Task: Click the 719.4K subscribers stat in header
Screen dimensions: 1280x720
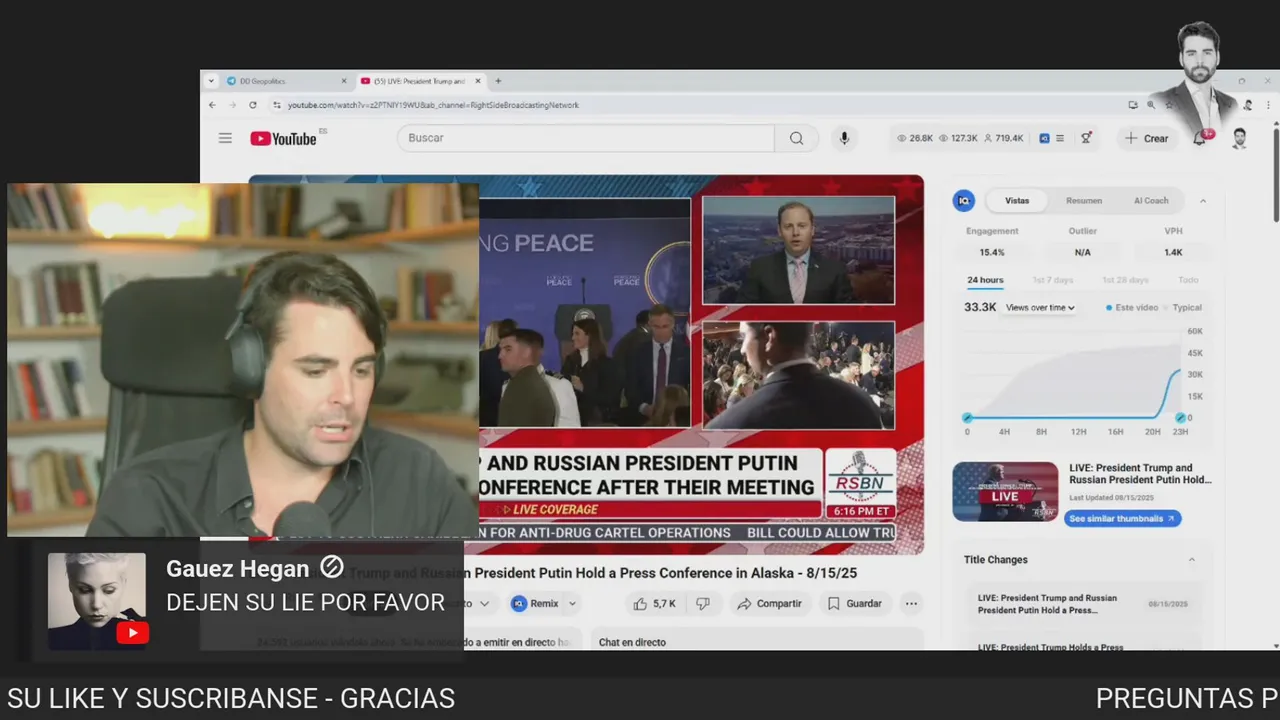Action: (x=1003, y=138)
